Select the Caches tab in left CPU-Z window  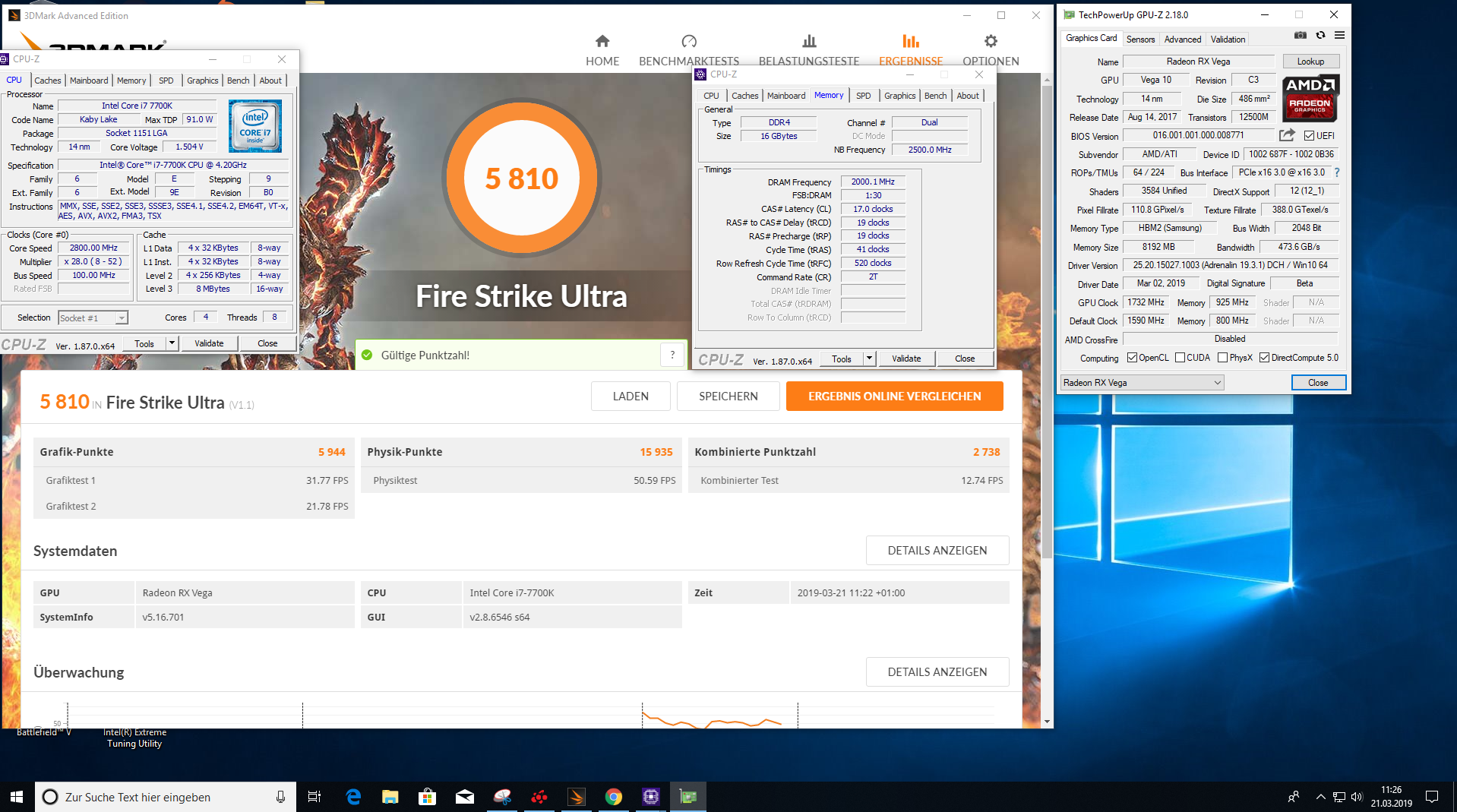[x=48, y=81]
